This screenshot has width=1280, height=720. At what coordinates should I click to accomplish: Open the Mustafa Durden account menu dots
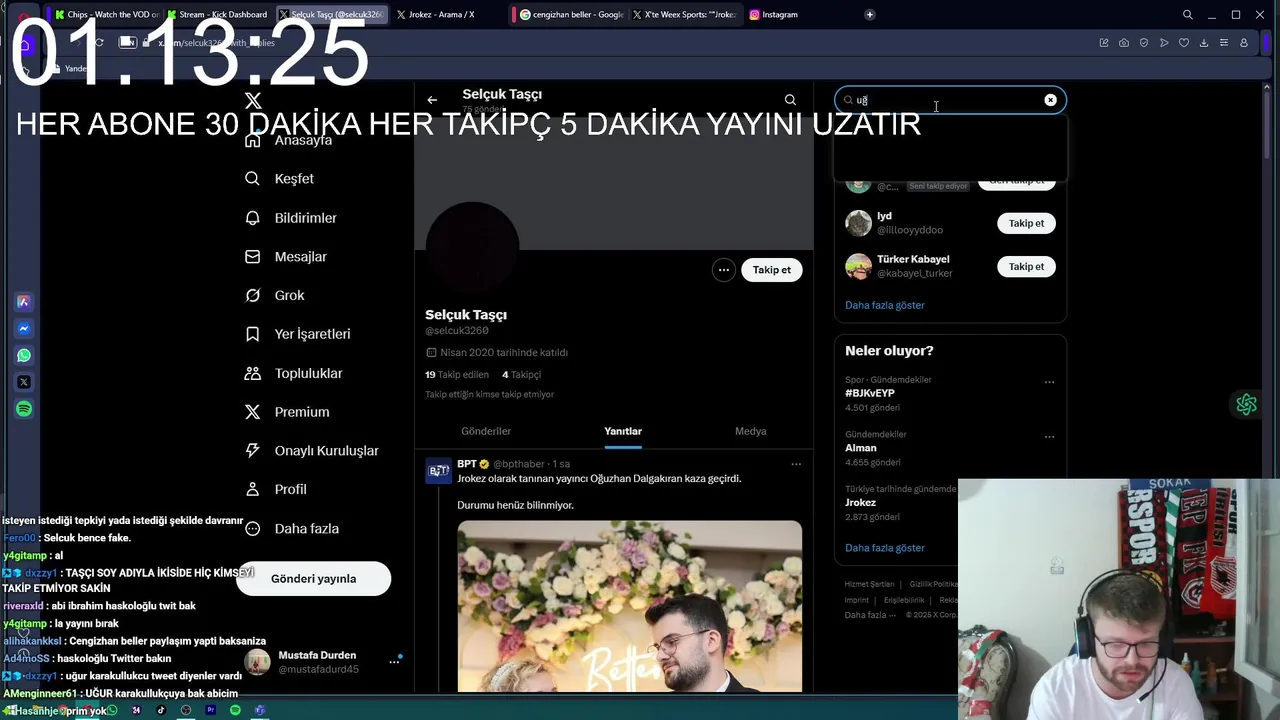click(394, 661)
